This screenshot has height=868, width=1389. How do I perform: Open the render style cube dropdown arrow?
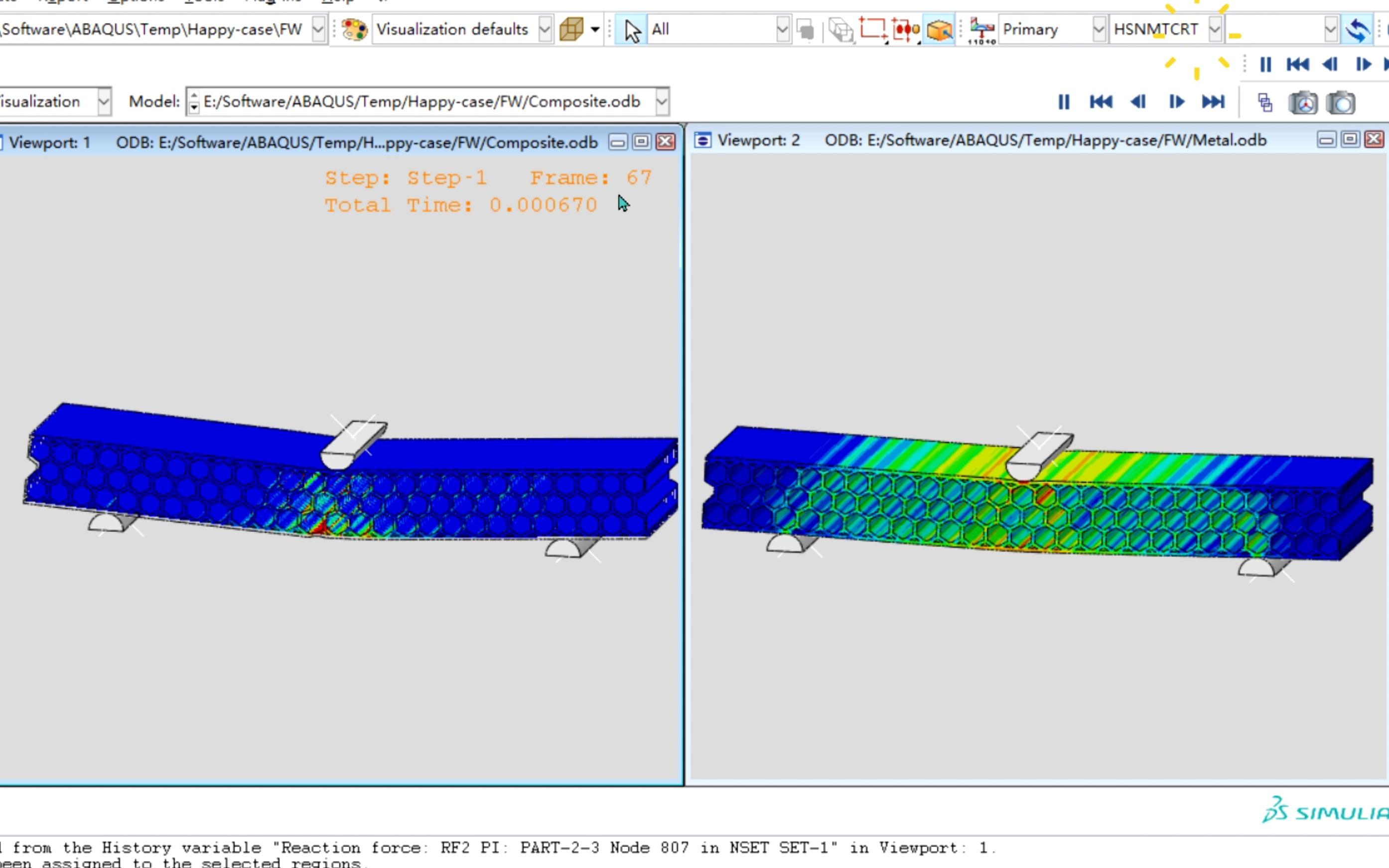[x=595, y=30]
